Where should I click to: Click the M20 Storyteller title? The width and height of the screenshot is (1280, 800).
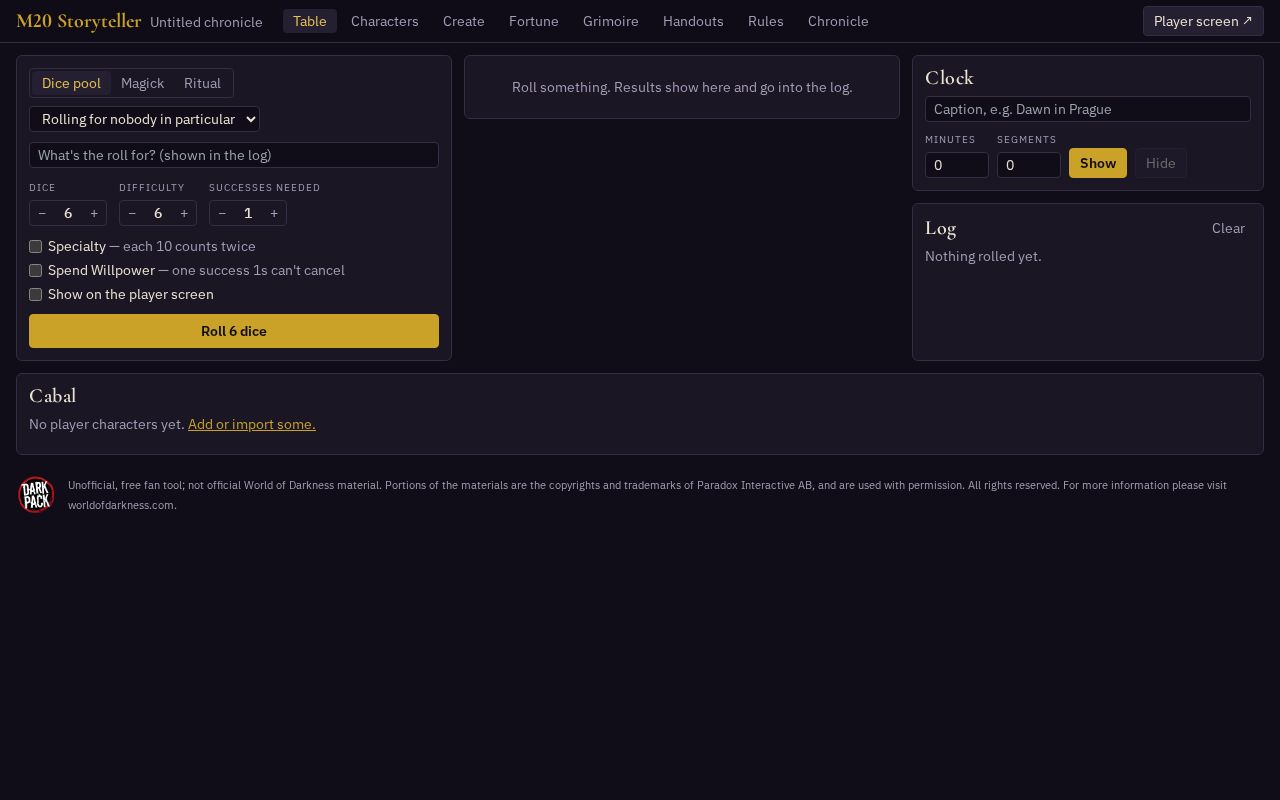pyautogui.click(x=79, y=21)
